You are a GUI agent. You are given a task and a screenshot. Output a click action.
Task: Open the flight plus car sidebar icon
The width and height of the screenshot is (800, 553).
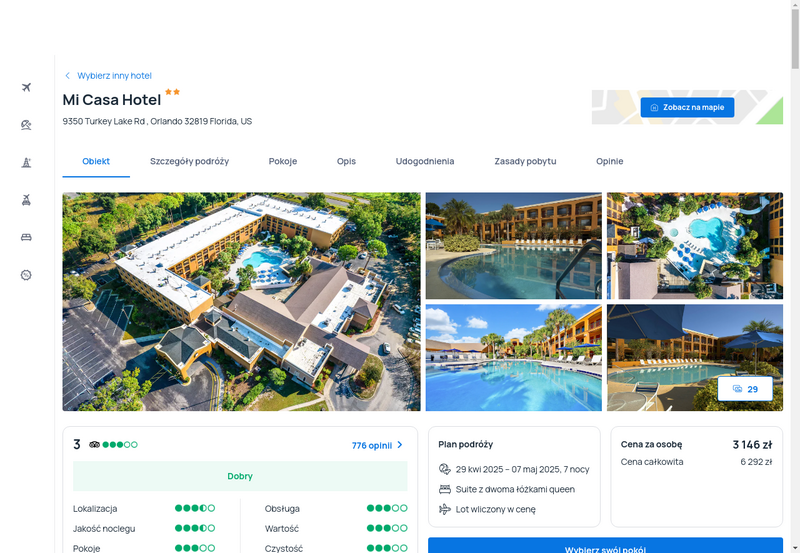point(27,200)
